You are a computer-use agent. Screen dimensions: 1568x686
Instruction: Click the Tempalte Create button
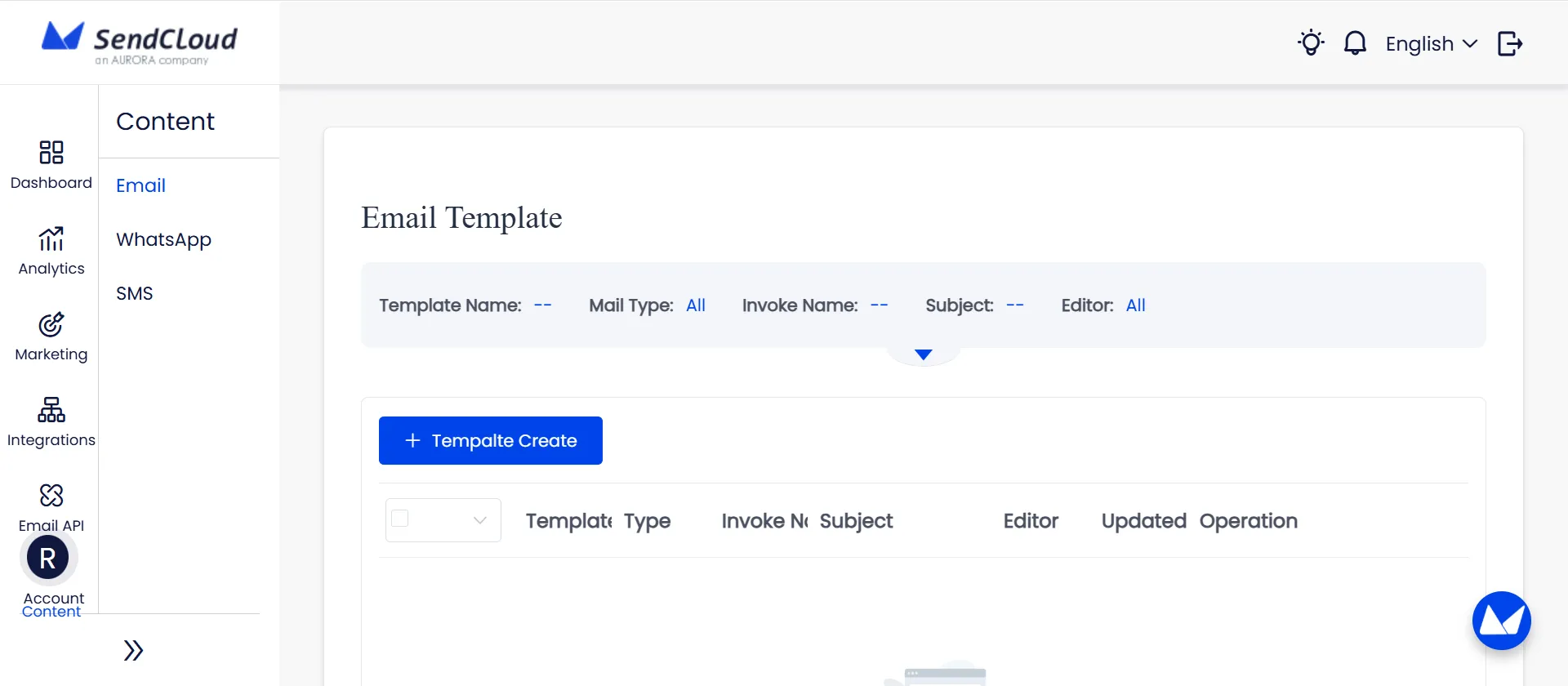coord(490,440)
